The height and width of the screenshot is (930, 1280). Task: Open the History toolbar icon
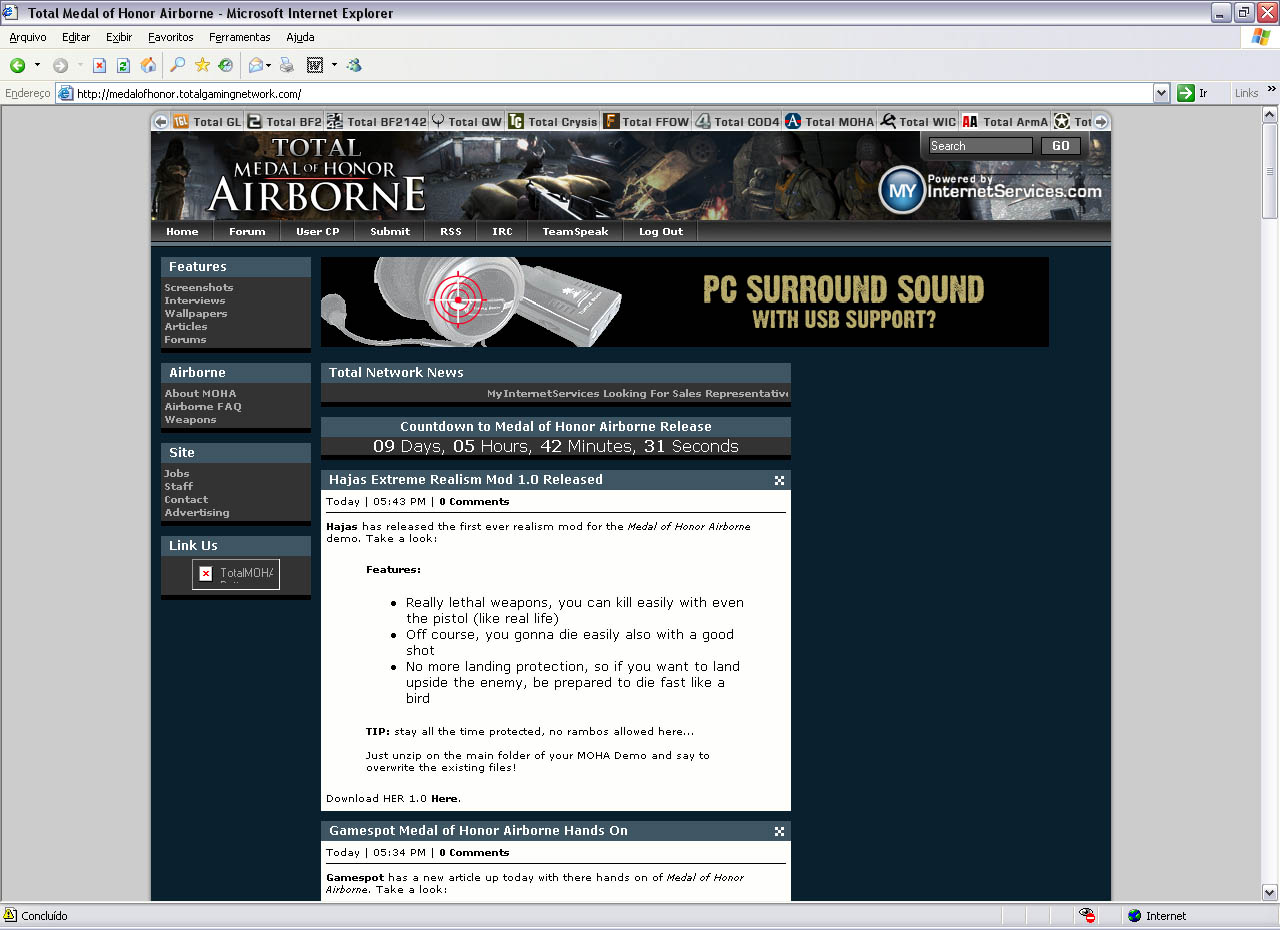click(226, 66)
